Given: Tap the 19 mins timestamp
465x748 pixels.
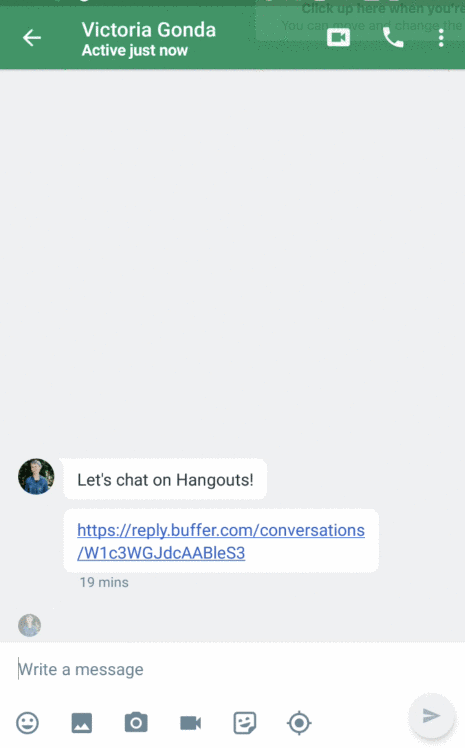Looking at the screenshot, I should coord(104,582).
